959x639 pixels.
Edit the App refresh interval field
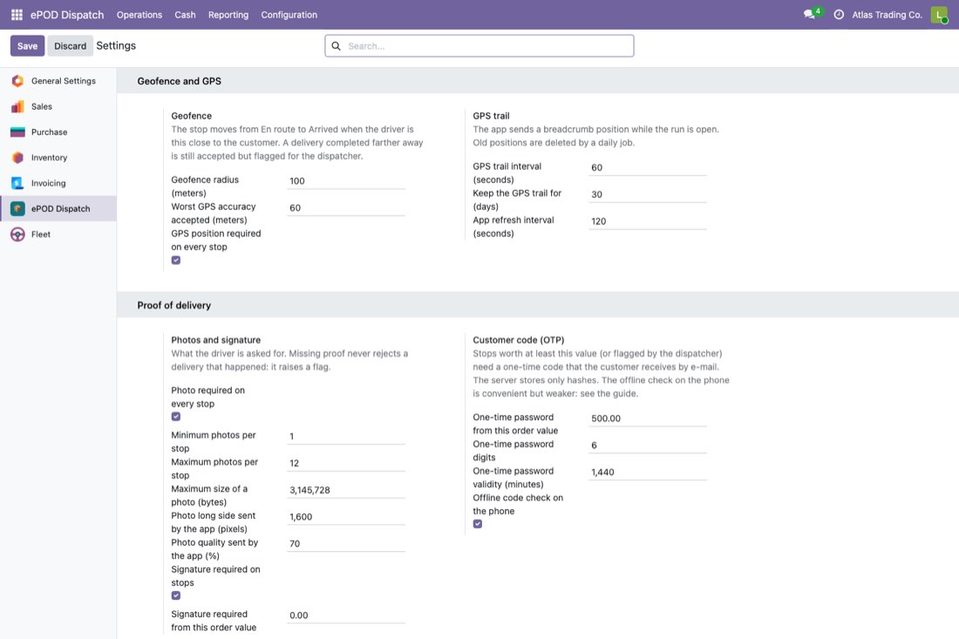(x=647, y=221)
